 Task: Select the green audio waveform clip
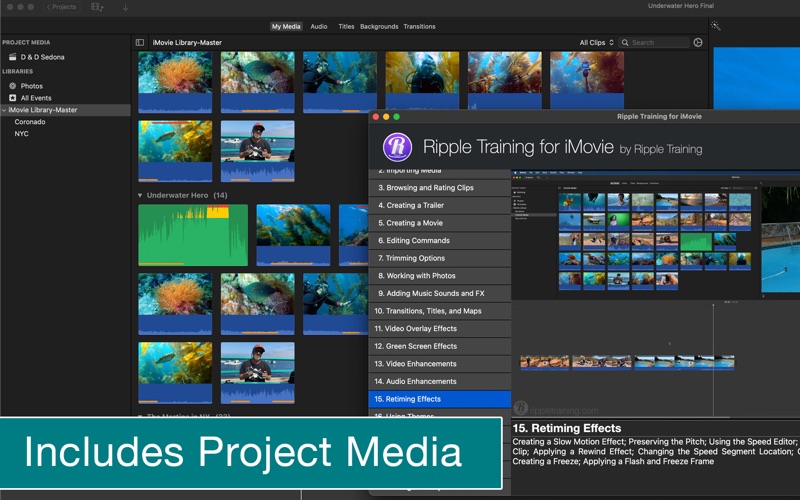pyautogui.click(x=193, y=235)
